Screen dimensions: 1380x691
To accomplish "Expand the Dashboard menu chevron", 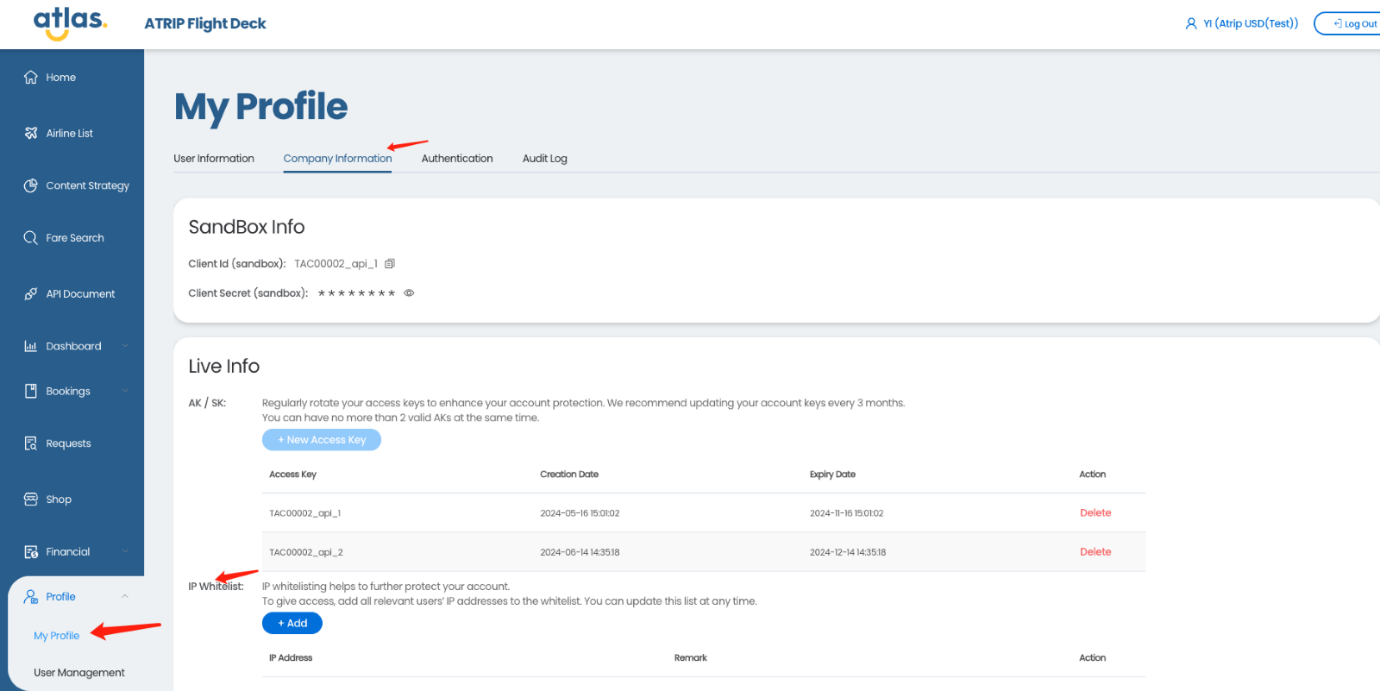I will [x=125, y=347].
